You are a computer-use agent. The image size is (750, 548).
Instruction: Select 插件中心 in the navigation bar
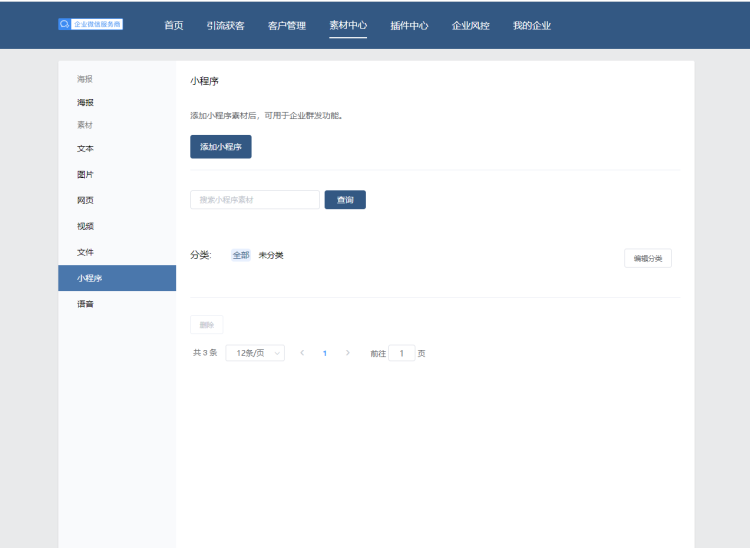(409, 25)
